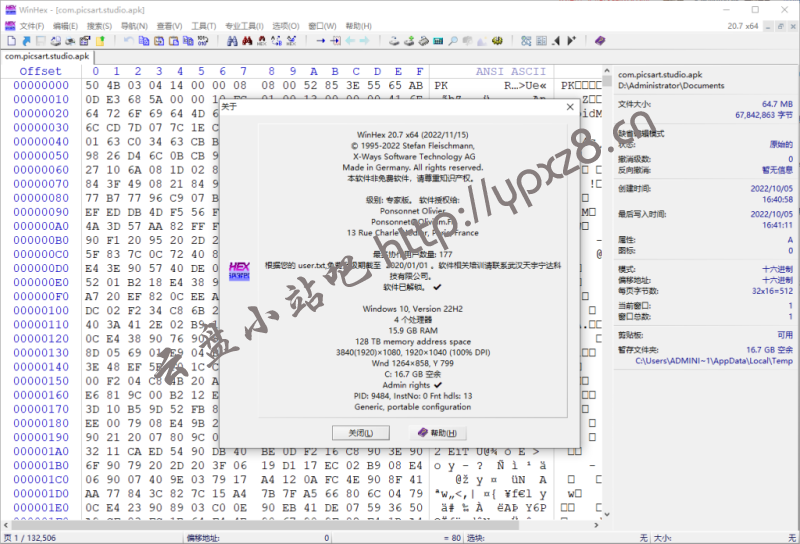Click the file size 64.7 MB value
Screen dimensions: 800x544
tap(778, 104)
